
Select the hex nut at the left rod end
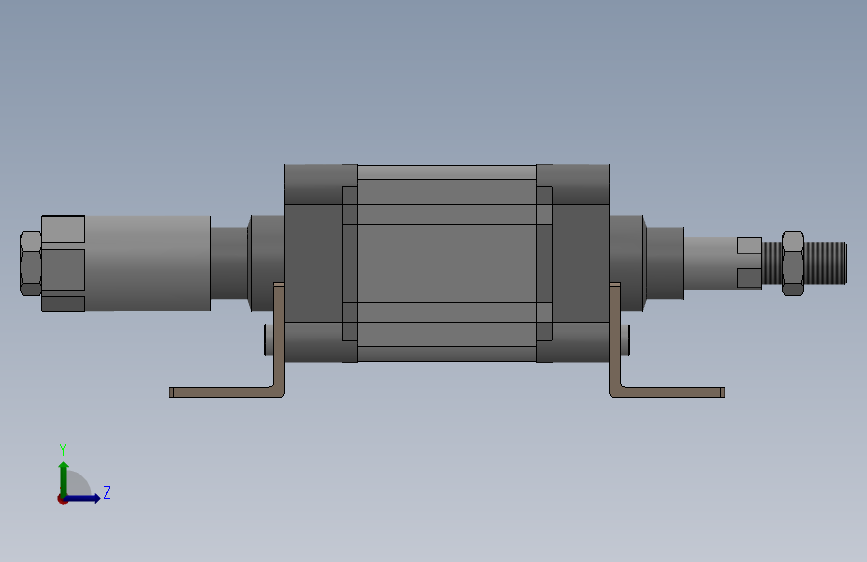pyautogui.click(x=30, y=263)
